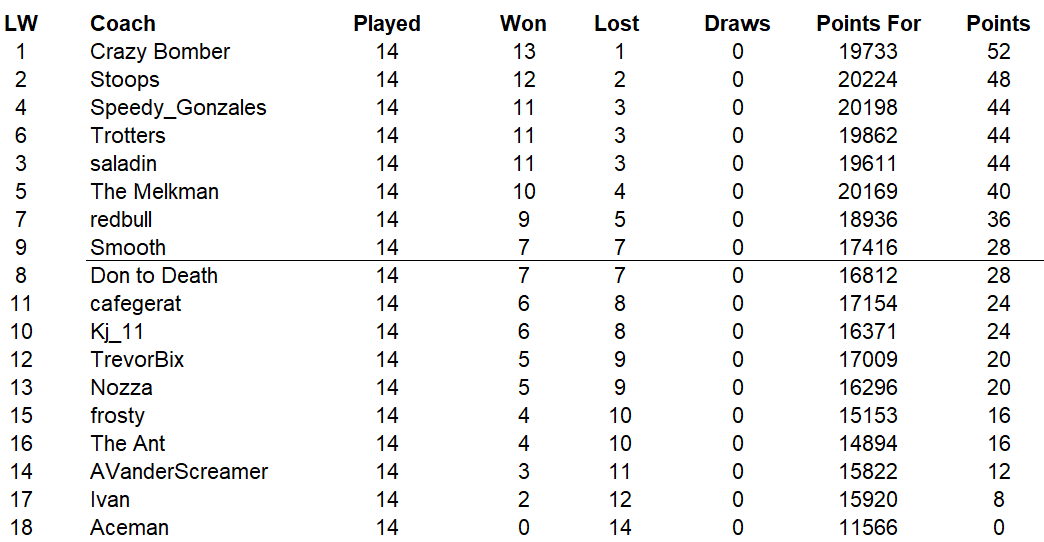The width and height of the screenshot is (1044, 542).
Task: Click the Played column header
Action: coord(387,24)
